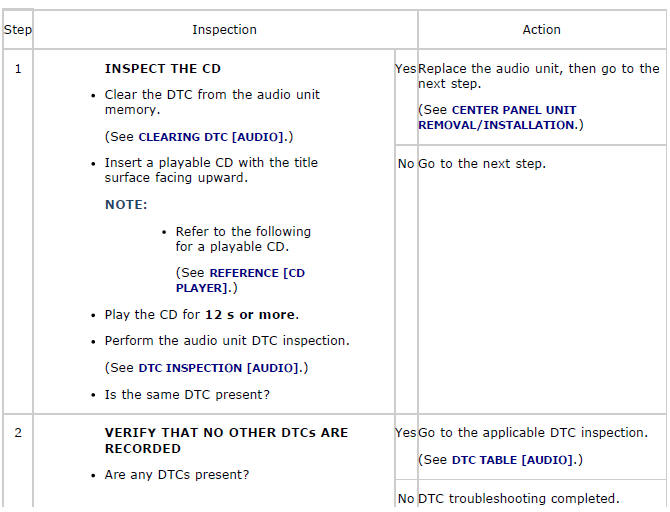Go to the DTC TABLE [AUDIO] link

(x=514, y=460)
